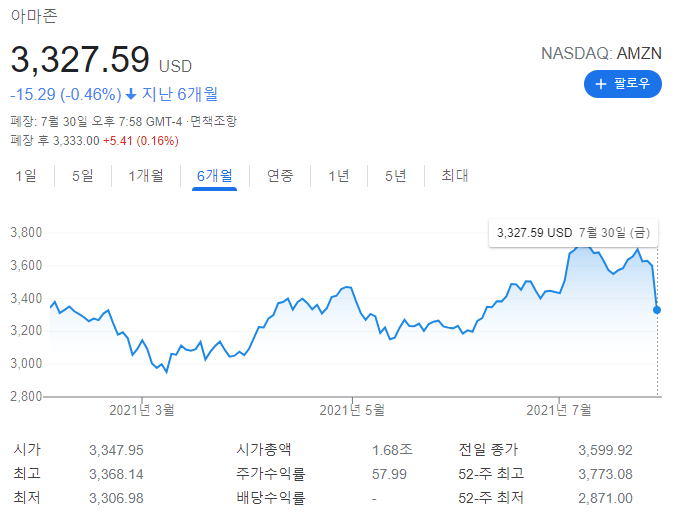
Task: Click the 지난 6개월 period text
Action: coord(180,94)
